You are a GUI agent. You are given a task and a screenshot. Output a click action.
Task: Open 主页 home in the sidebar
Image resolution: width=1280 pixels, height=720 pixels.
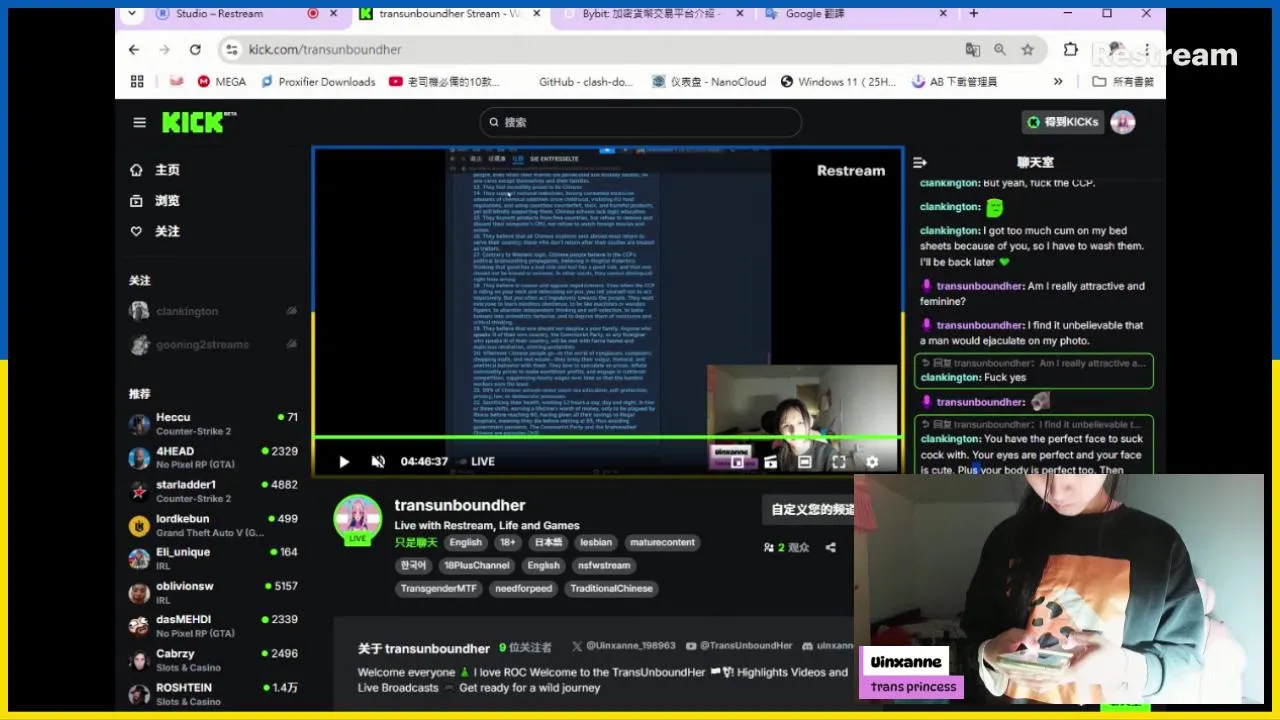156,170
